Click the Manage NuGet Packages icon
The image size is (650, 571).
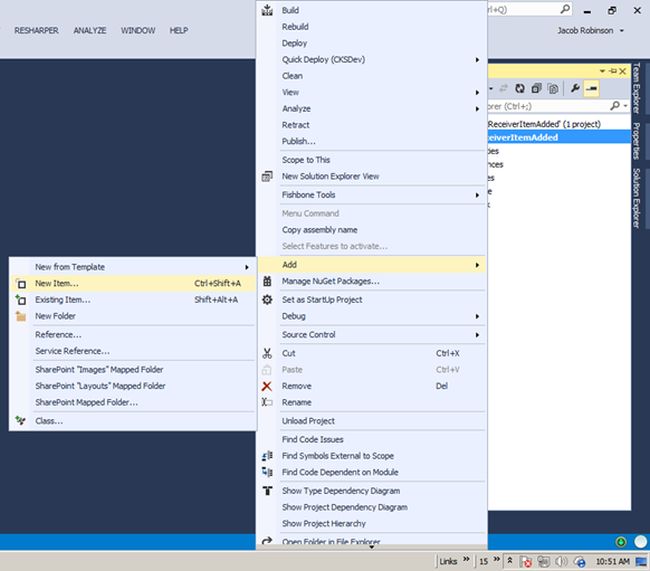point(267,281)
